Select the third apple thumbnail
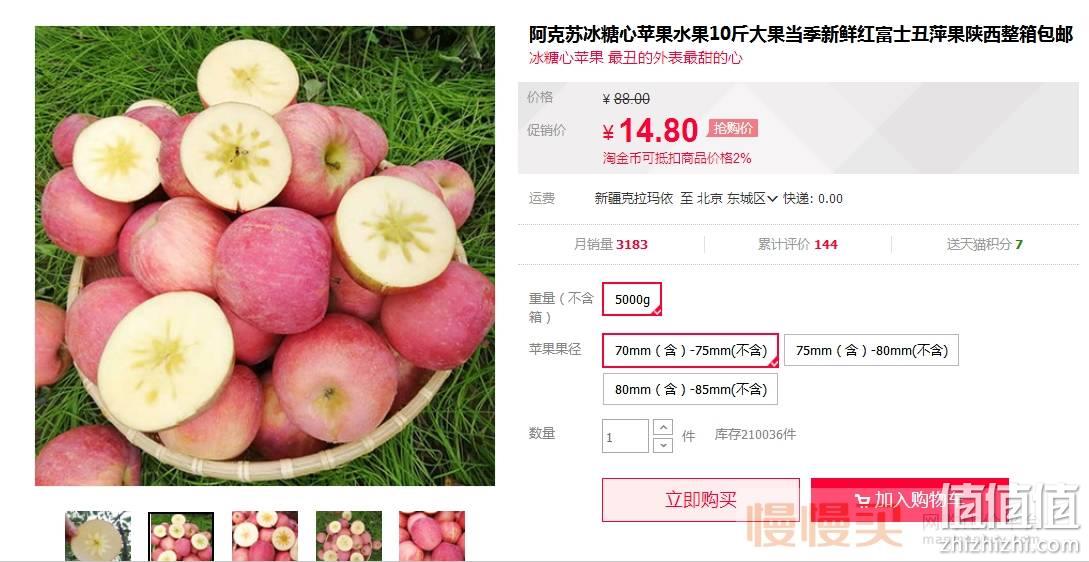1089x562 pixels. 265,536
